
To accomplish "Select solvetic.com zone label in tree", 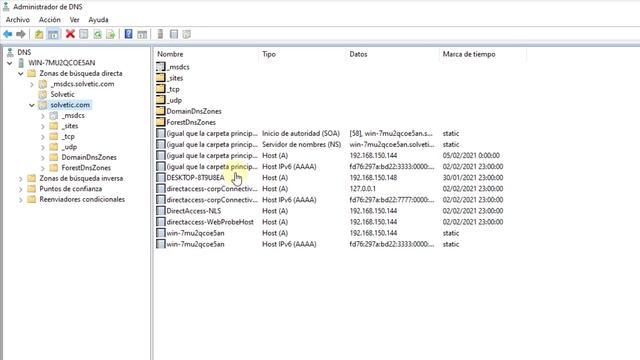I will pyautogui.click(x=70, y=105).
